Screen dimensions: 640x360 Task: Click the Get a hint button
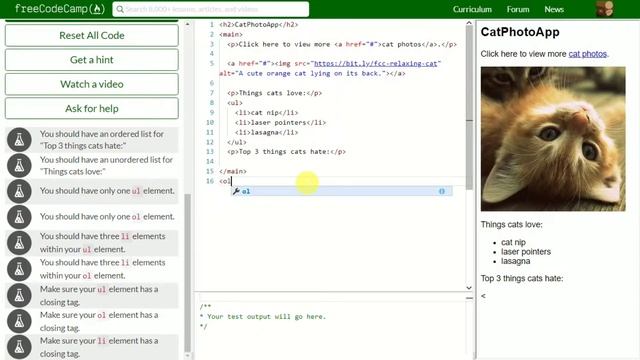(x=92, y=60)
